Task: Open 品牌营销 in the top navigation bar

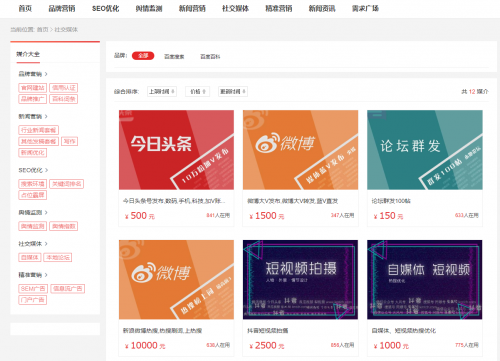Action: (x=62, y=8)
